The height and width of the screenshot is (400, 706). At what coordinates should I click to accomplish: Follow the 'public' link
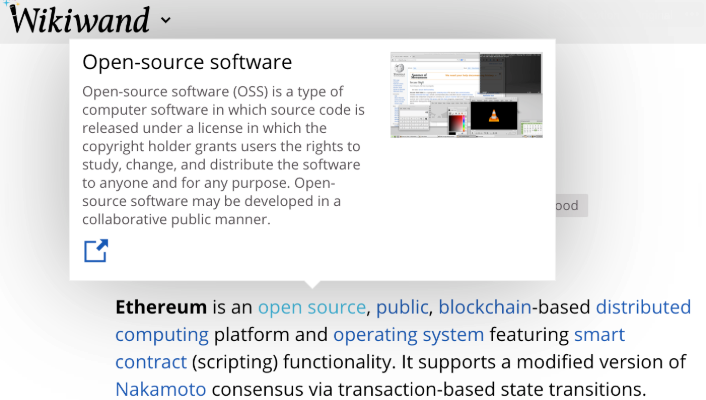402,307
